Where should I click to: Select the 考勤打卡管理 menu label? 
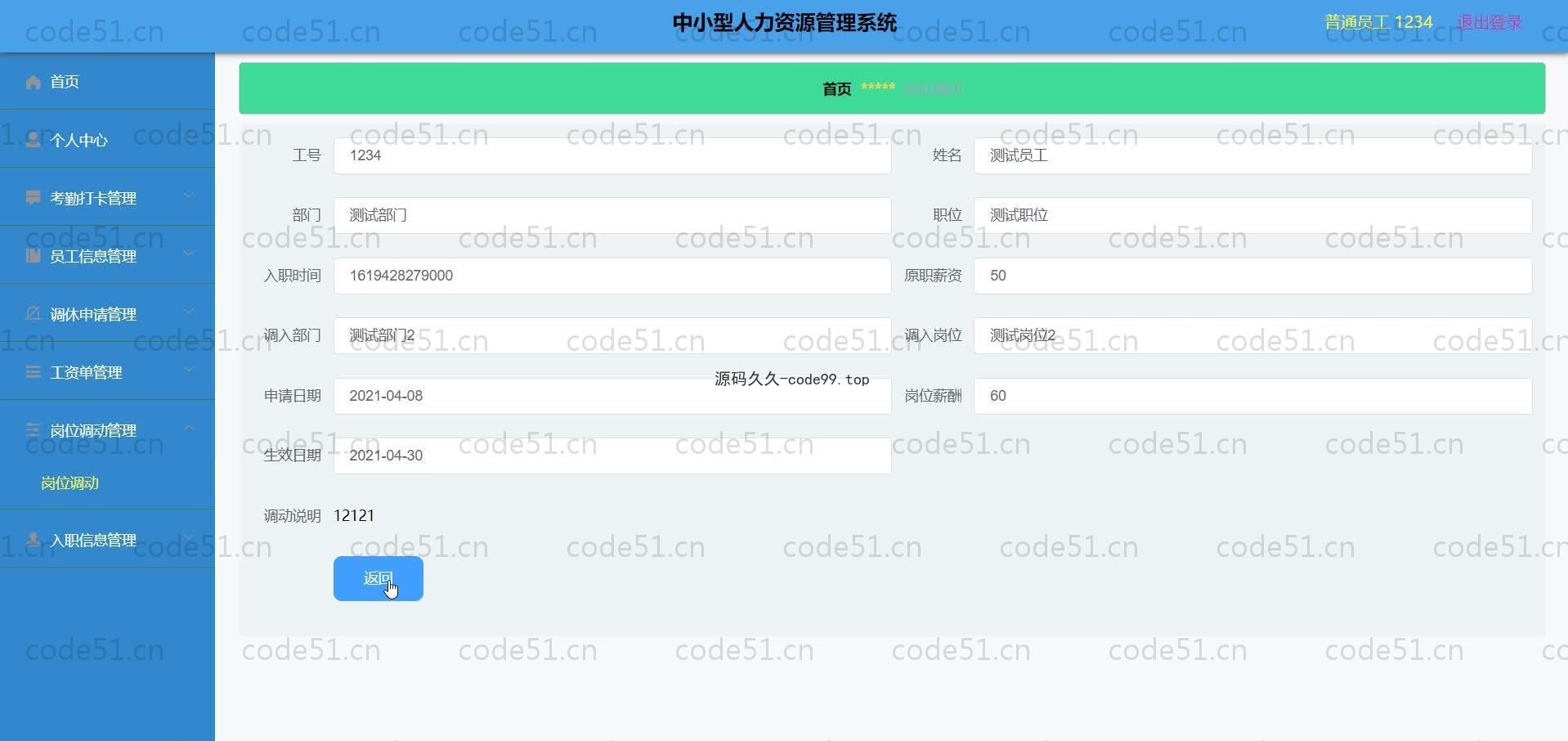(93, 198)
